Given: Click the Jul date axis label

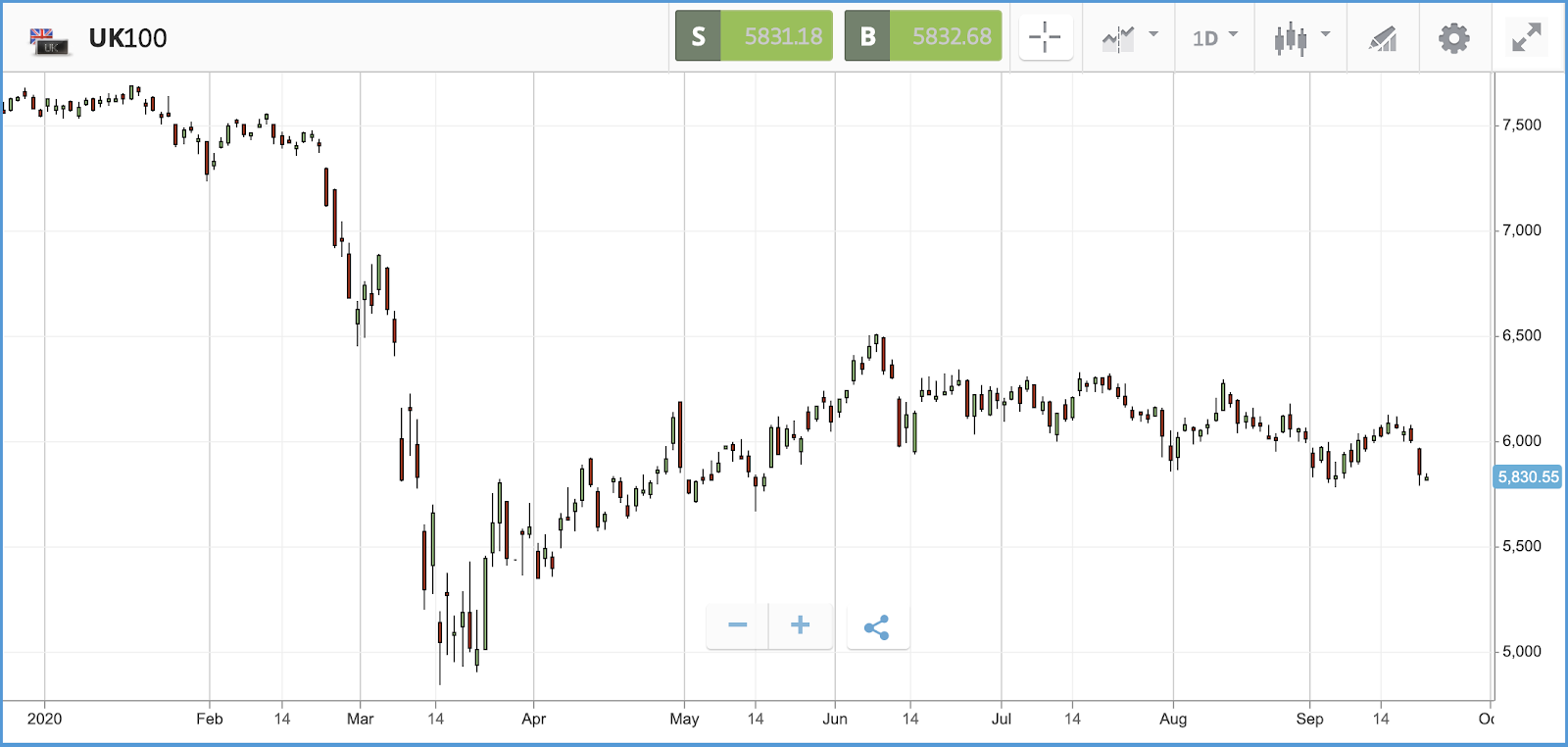Looking at the screenshot, I should (x=1002, y=720).
